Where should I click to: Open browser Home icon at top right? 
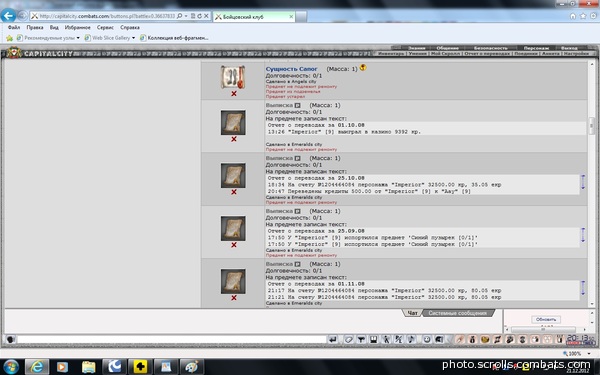point(573,16)
